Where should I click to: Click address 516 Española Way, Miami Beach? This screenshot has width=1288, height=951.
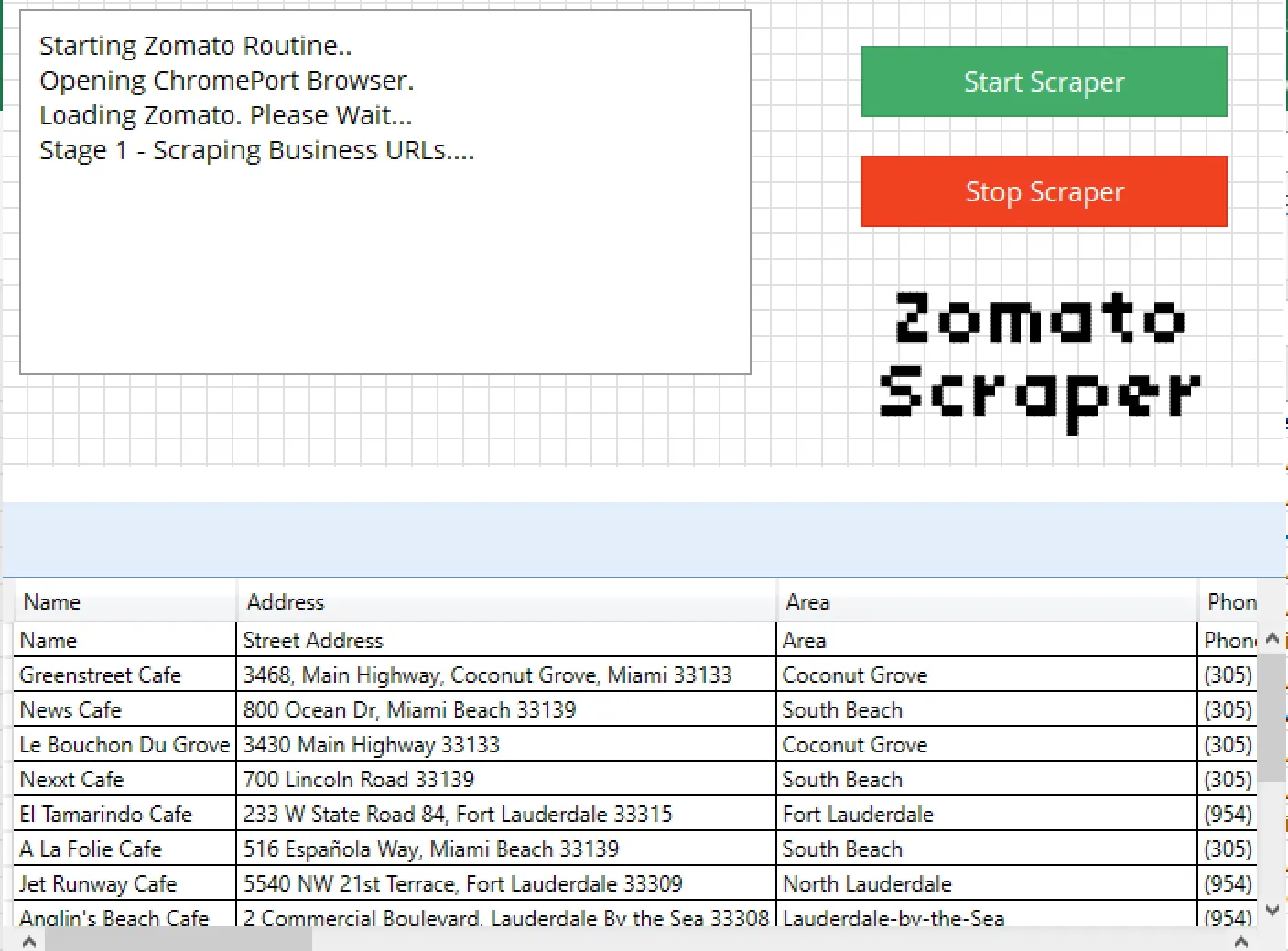(x=506, y=848)
